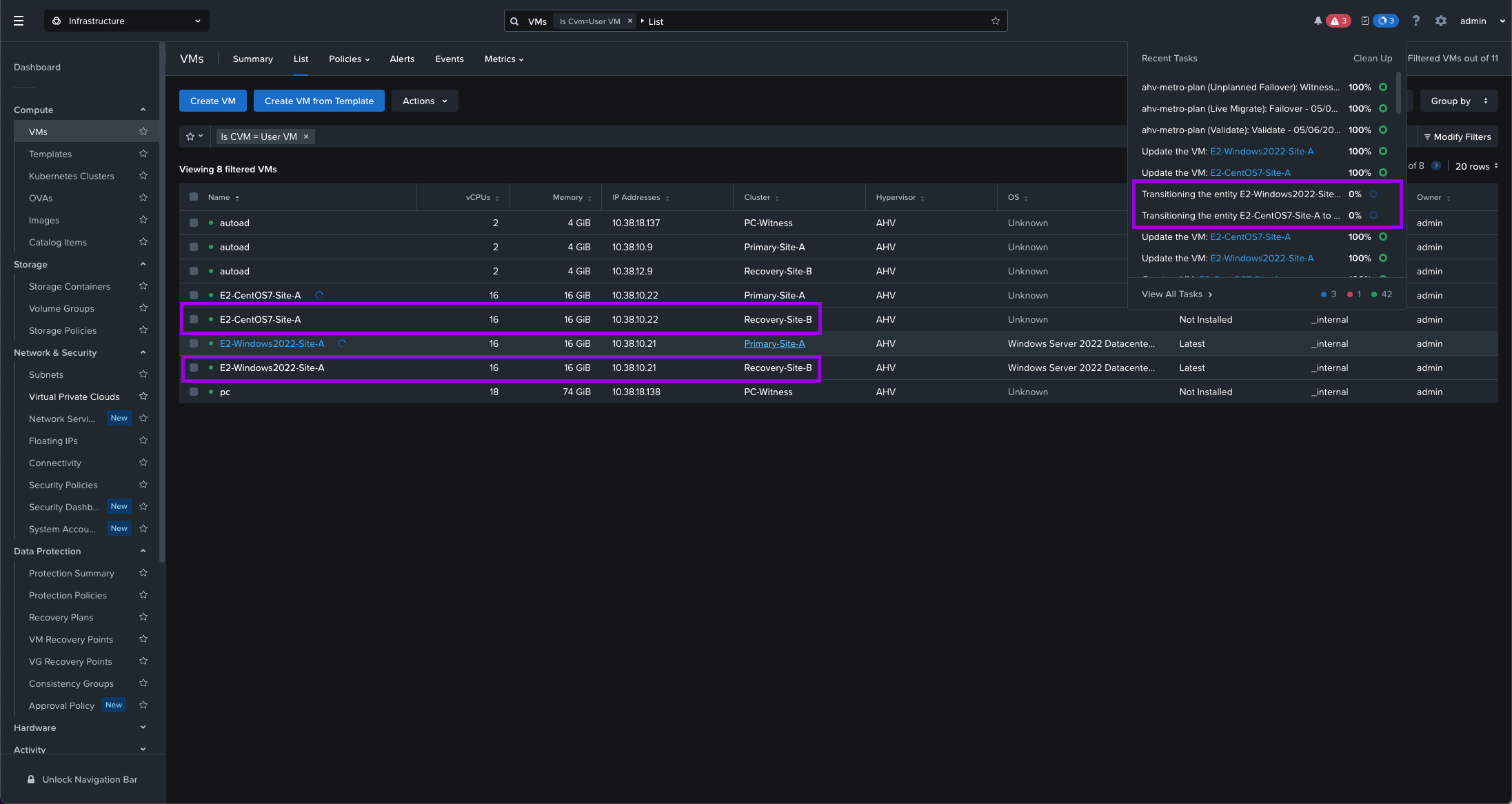The height and width of the screenshot is (804, 1512).
Task: Open View All Tasks link
Action: coord(1176,294)
